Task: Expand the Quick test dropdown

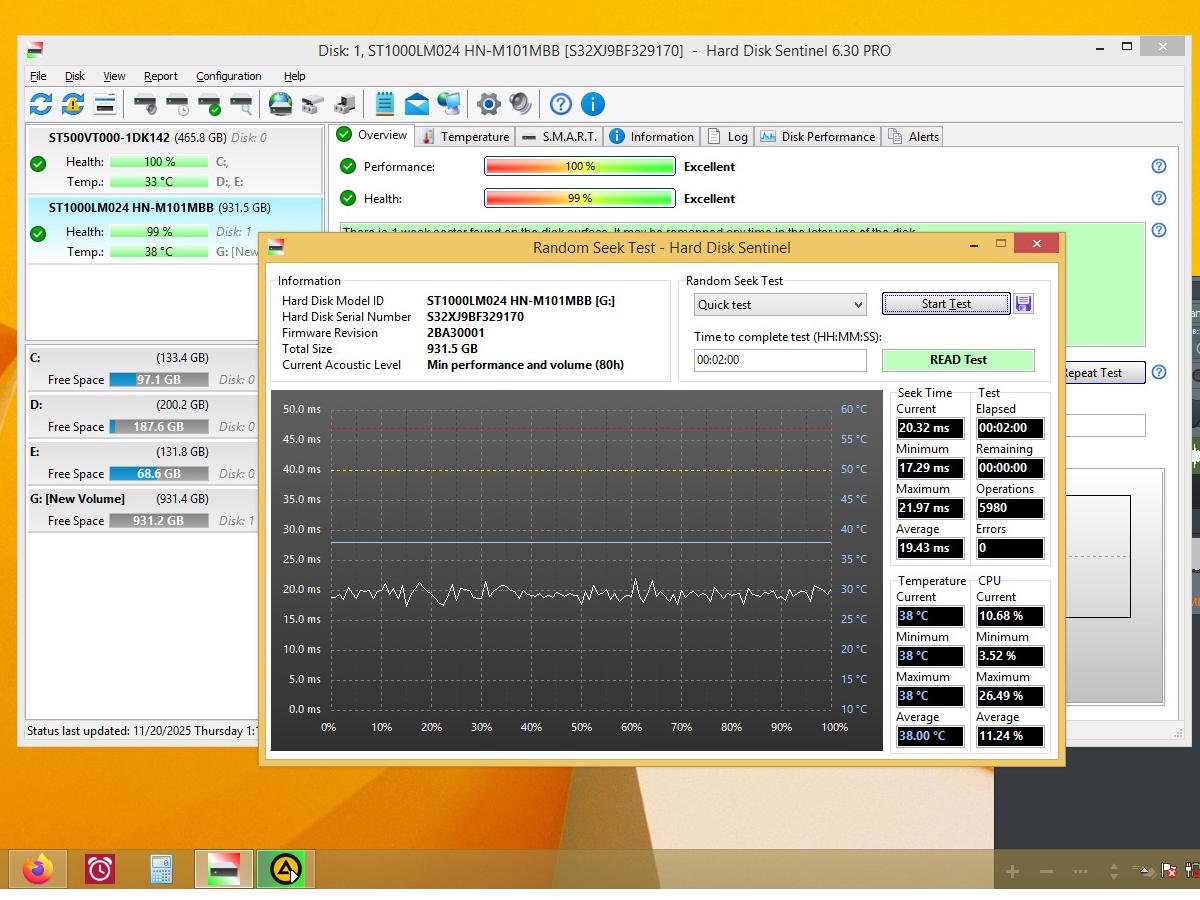Action: tap(780, 305)
